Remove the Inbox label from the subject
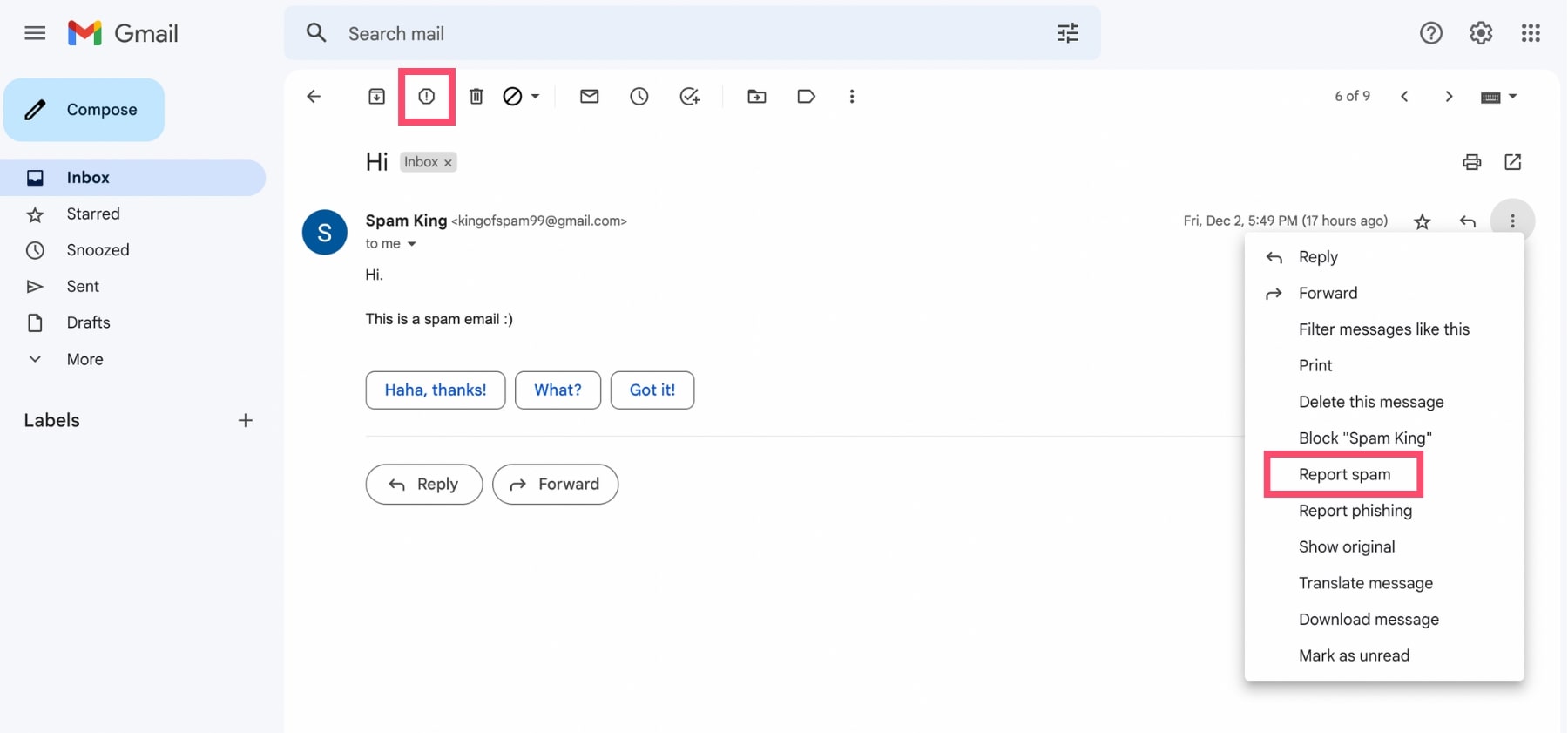The height and width of the screenshot is (733, 1568). point(448,163)
